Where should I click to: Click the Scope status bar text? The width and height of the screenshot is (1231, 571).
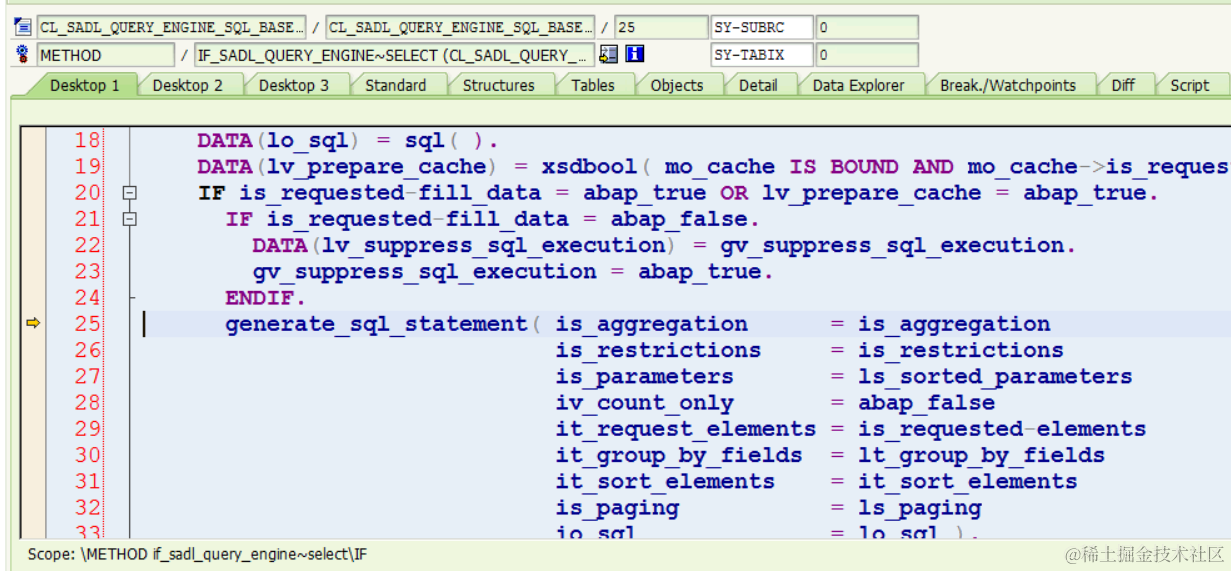pyautogui.click(x=196, y=553)
